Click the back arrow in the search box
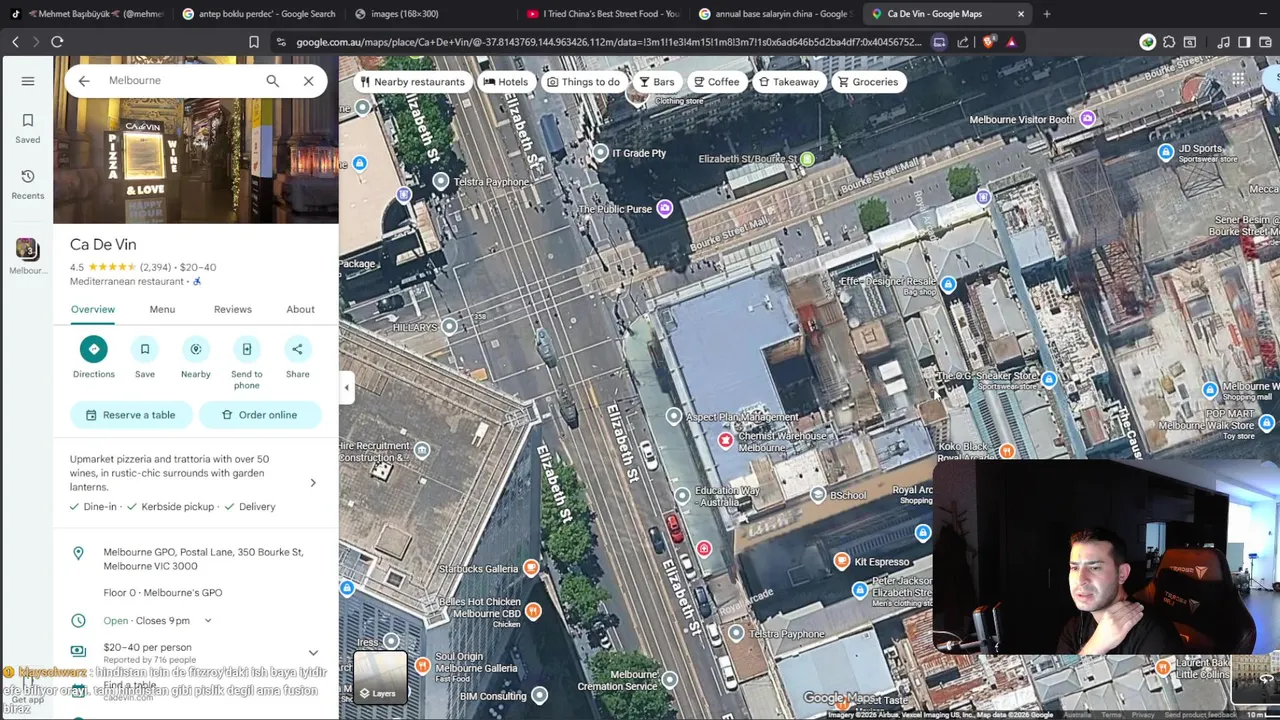Screen dimensions: 1280x720 [84, 81]
